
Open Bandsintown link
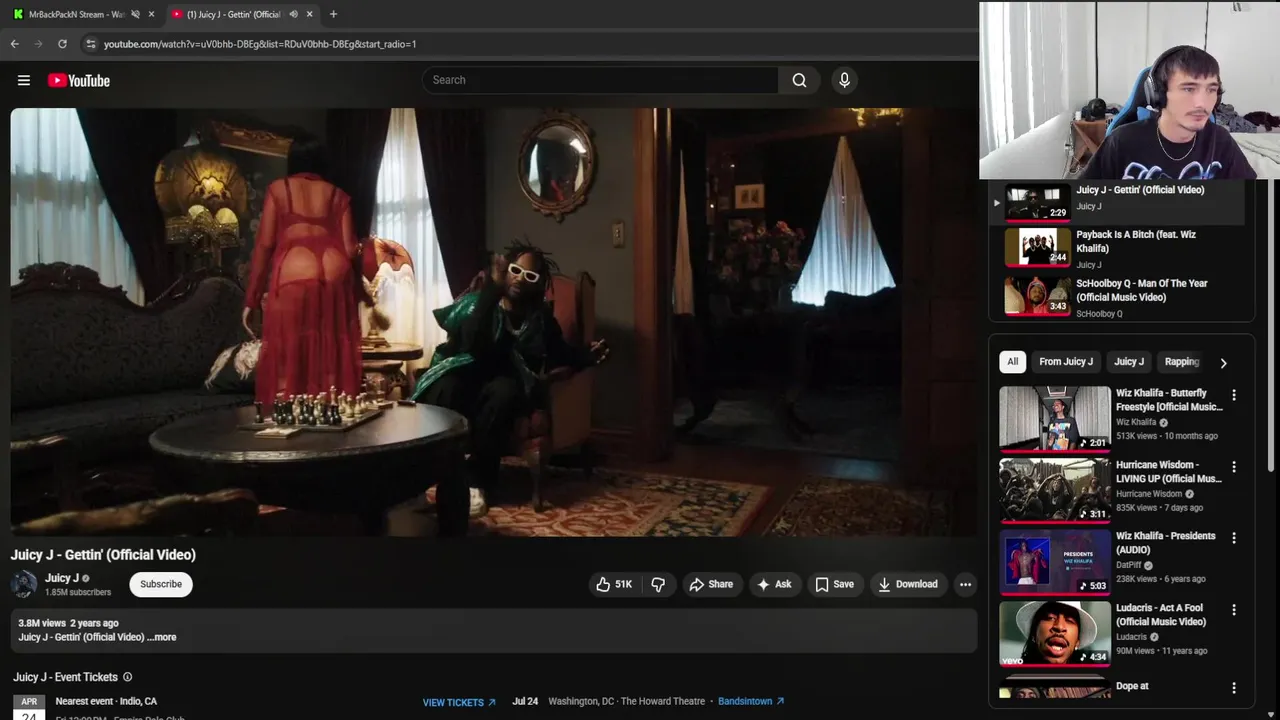751,701
